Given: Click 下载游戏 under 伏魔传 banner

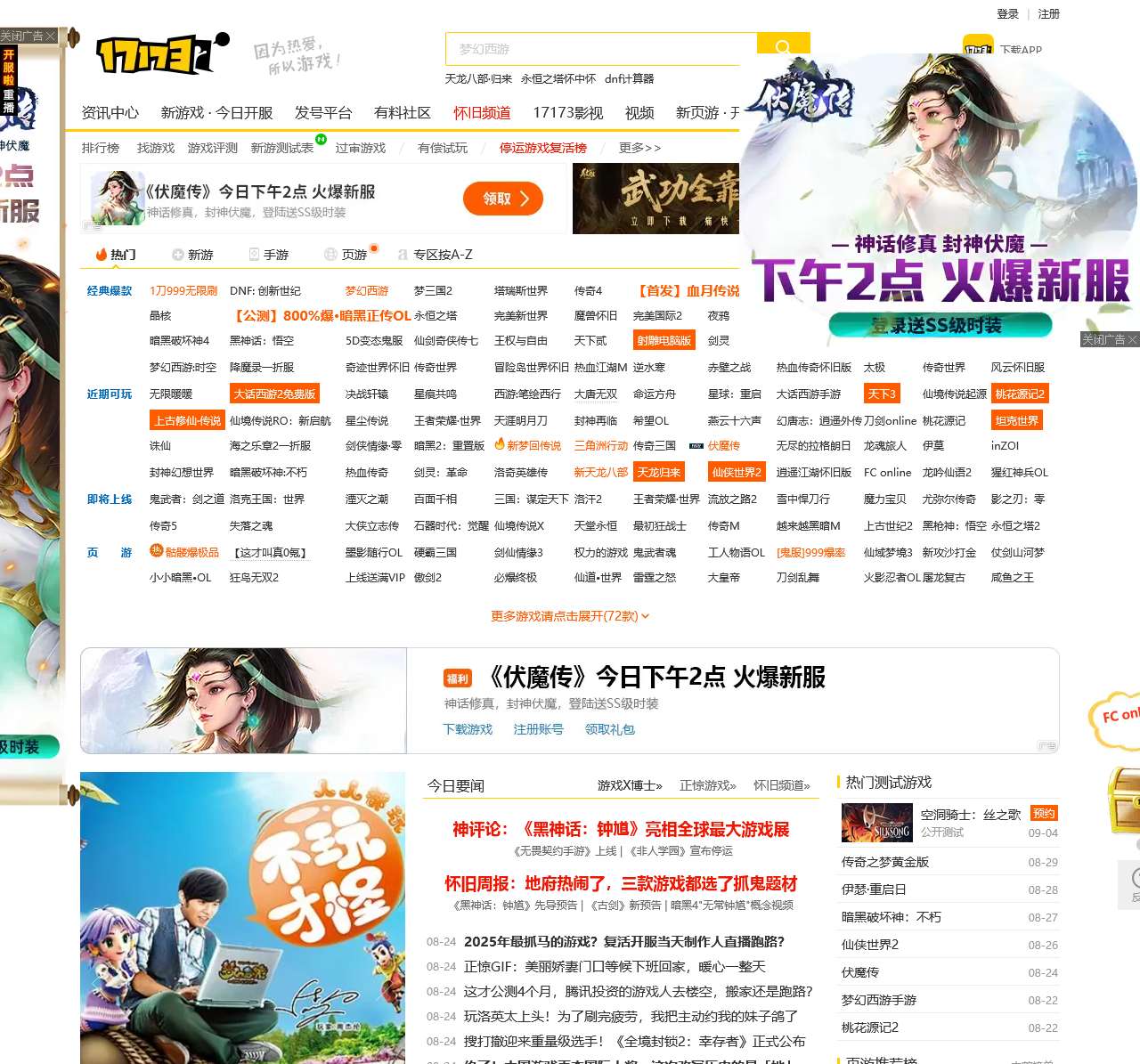Looking at the screenshot, I should point(468,729).
